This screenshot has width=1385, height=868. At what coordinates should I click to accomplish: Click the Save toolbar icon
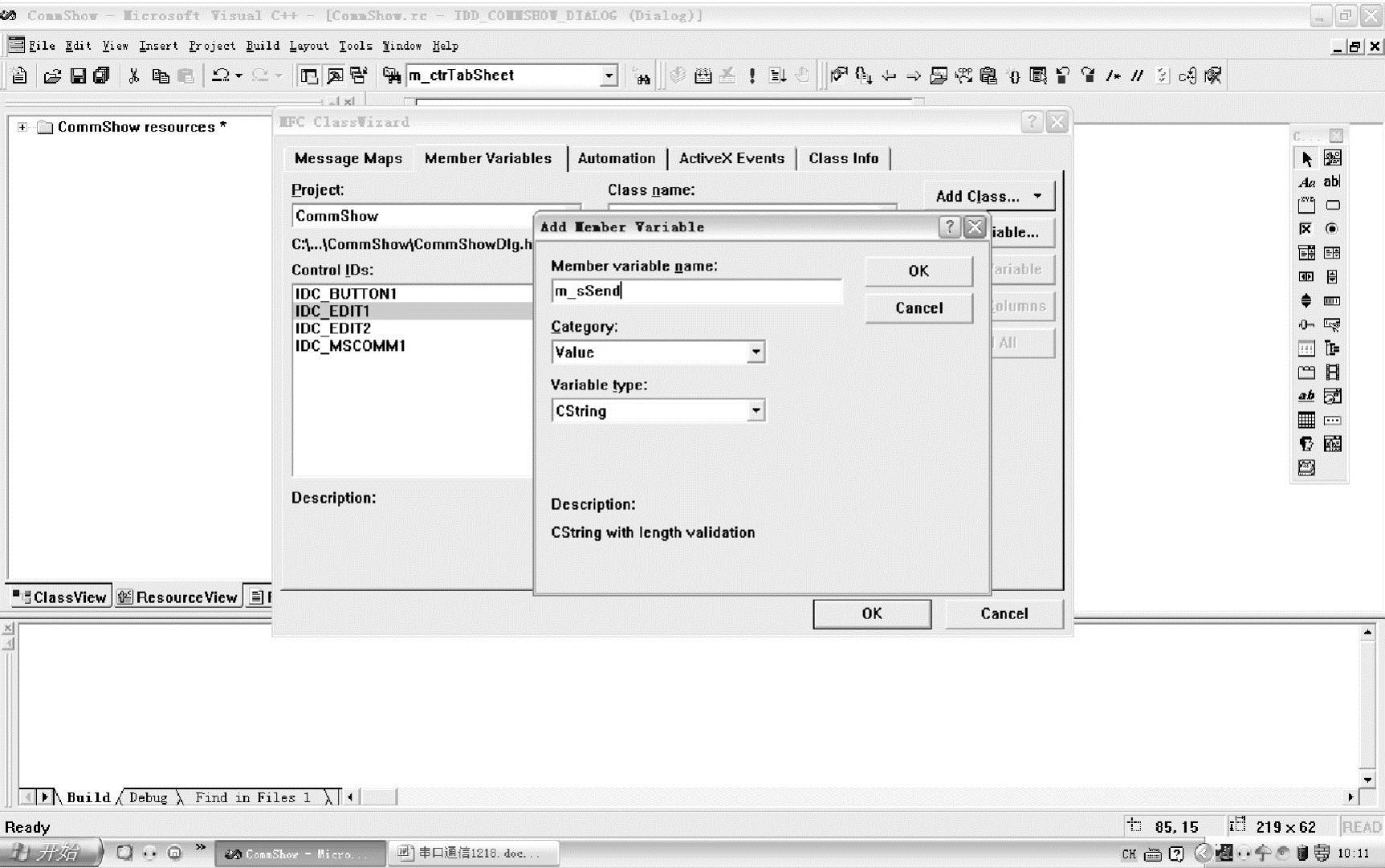(78, 75)
